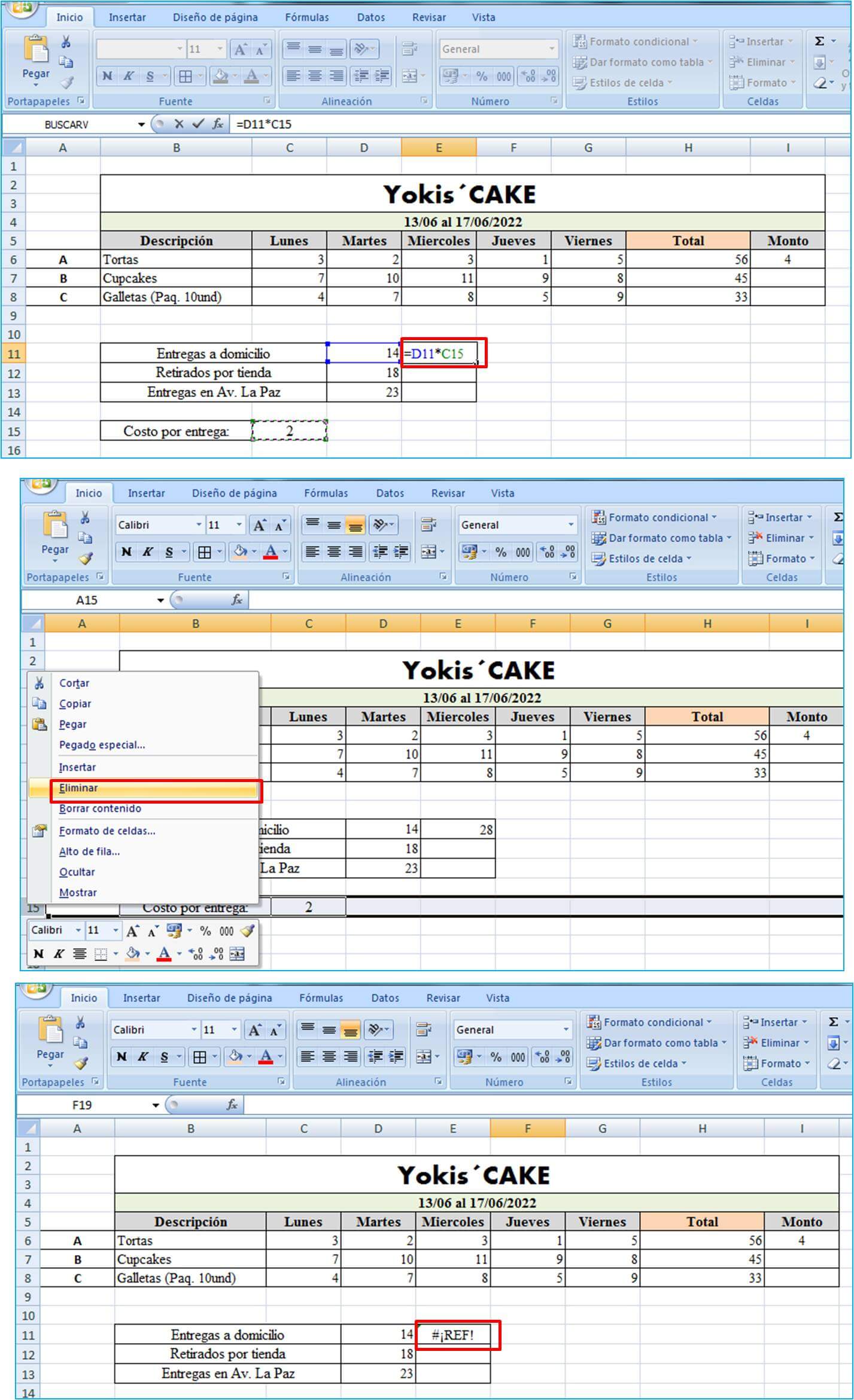854x1400 pixels.
Task: Toggle Italic (K) in the middle window's ribbon
Action: pyautogui.click(x=147, y=551)
